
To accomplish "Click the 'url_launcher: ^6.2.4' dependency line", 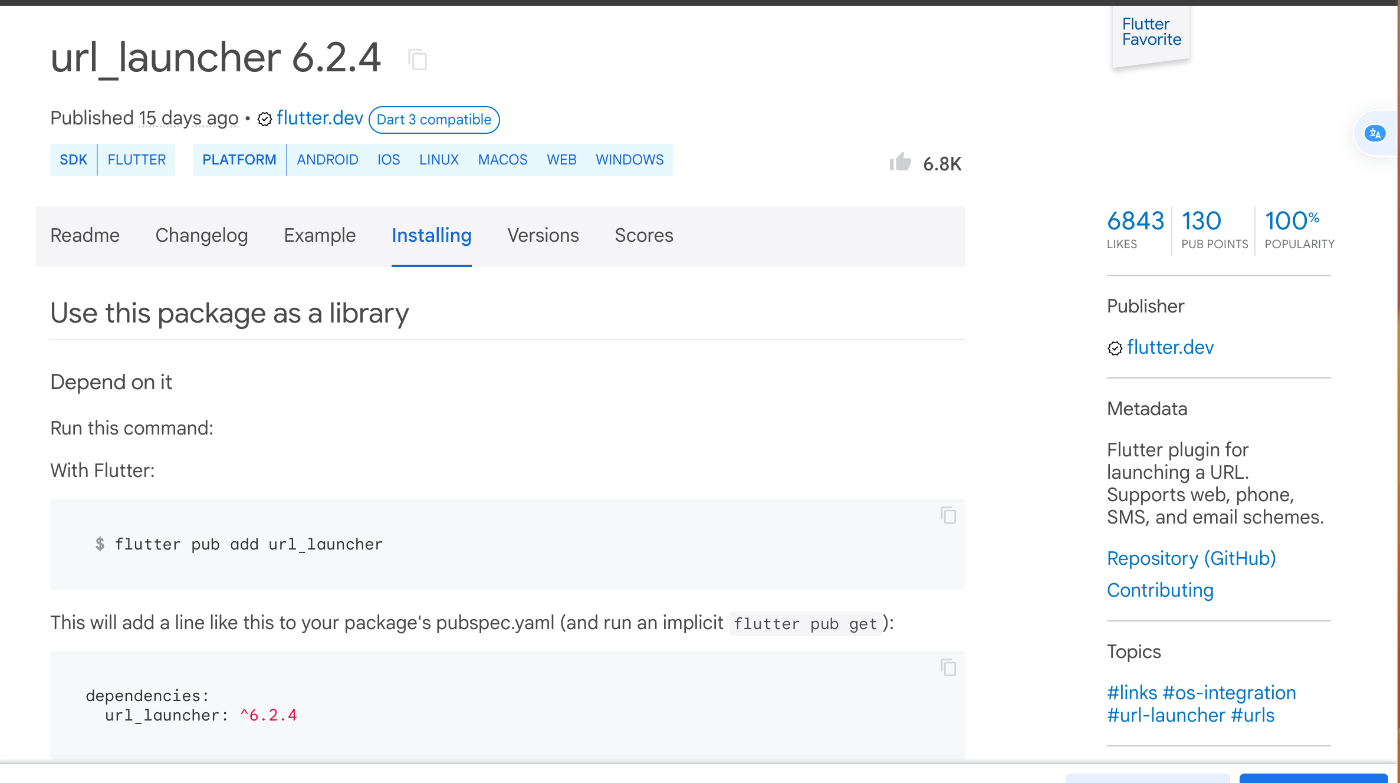I will tap(201, 716).
